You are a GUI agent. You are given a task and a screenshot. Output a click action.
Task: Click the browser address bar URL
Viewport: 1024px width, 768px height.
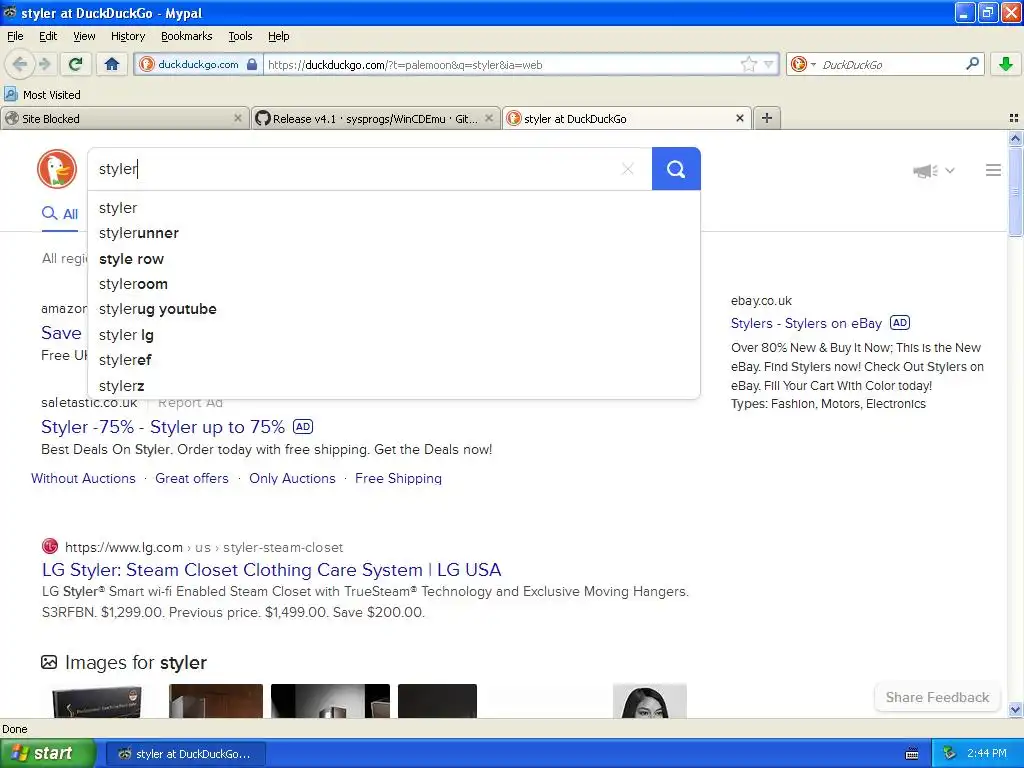[500, 65]
